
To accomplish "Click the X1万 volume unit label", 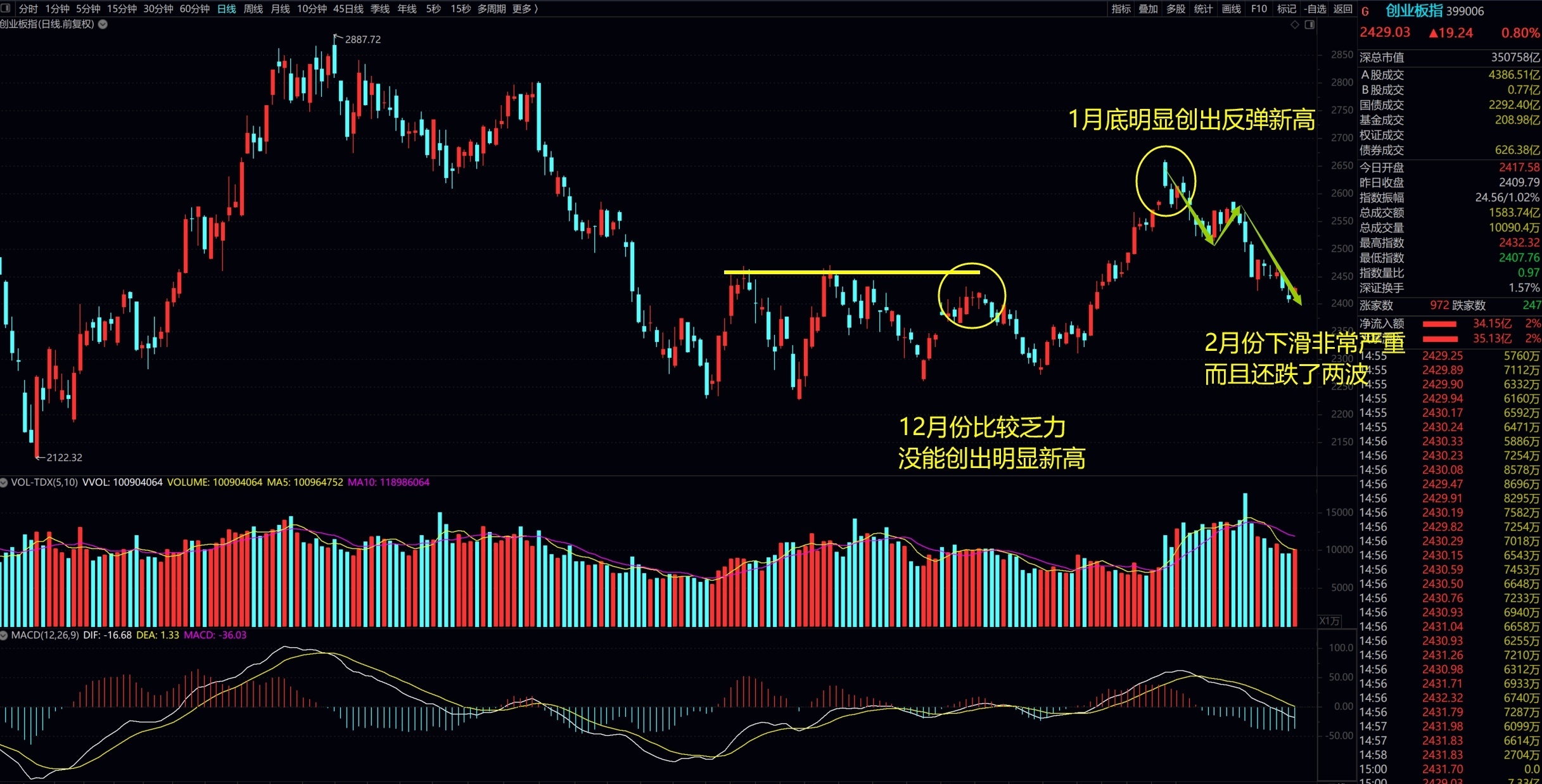I will click(x=1330, y=621).
